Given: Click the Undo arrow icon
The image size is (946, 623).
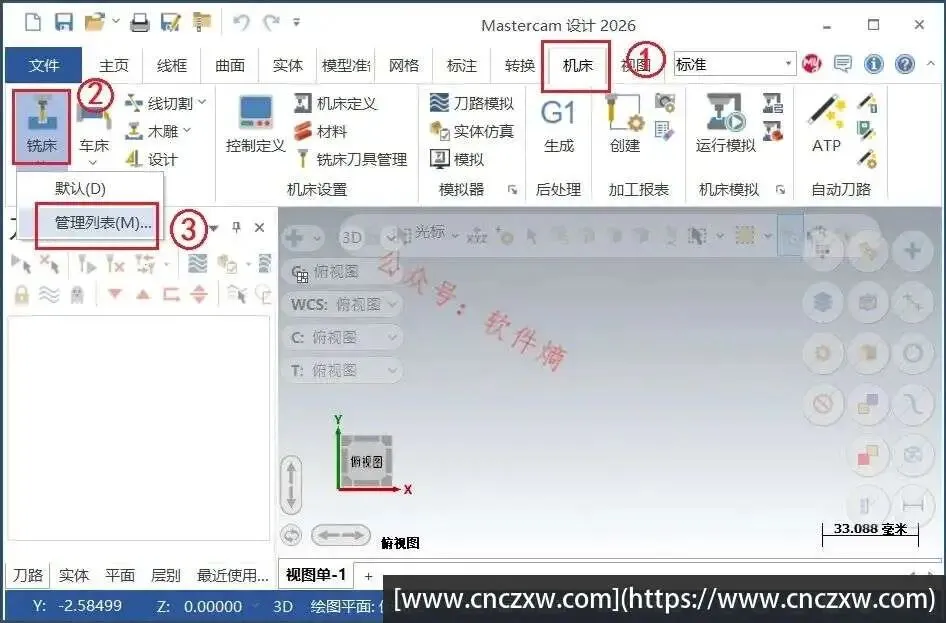Looking at the screenshot, I should 241,23.
